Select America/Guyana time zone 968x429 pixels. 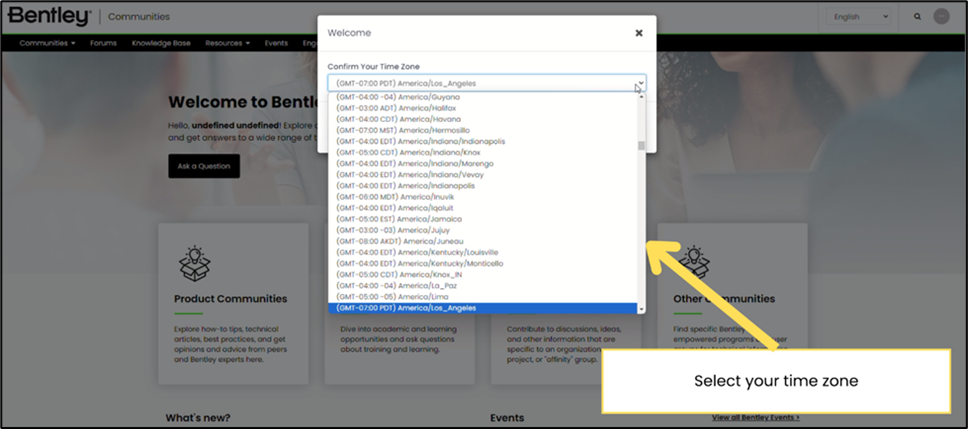(482, 97)
